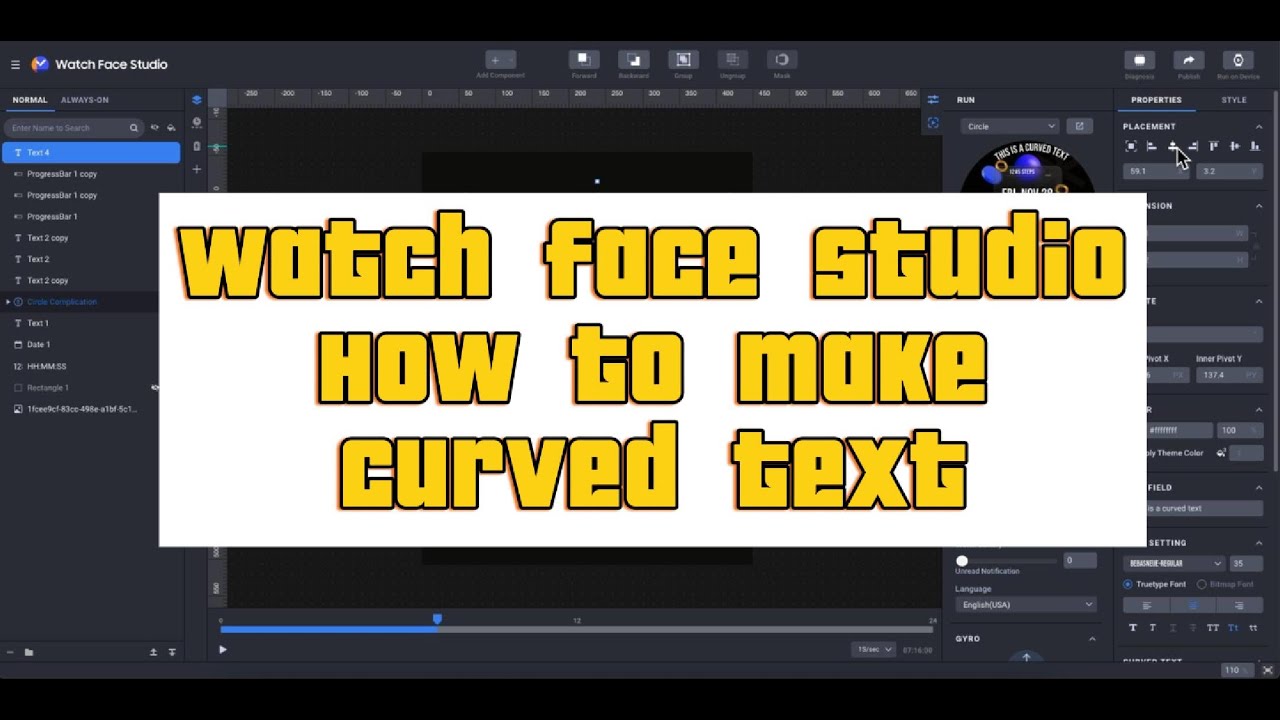Click the search magnifier icon
The width and height of the screenshot is (1280, 720).
(134, 128)
